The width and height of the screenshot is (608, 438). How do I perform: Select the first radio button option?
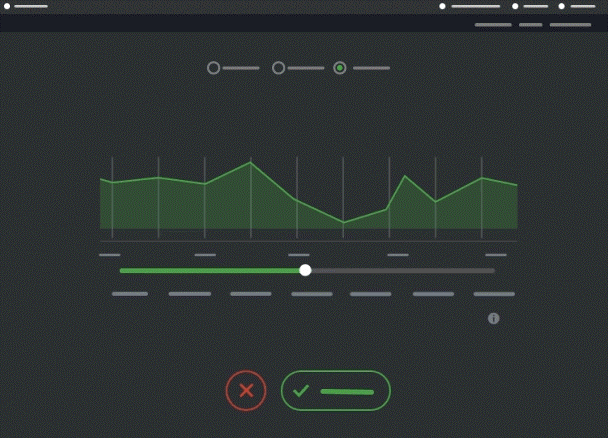point(213,68)
